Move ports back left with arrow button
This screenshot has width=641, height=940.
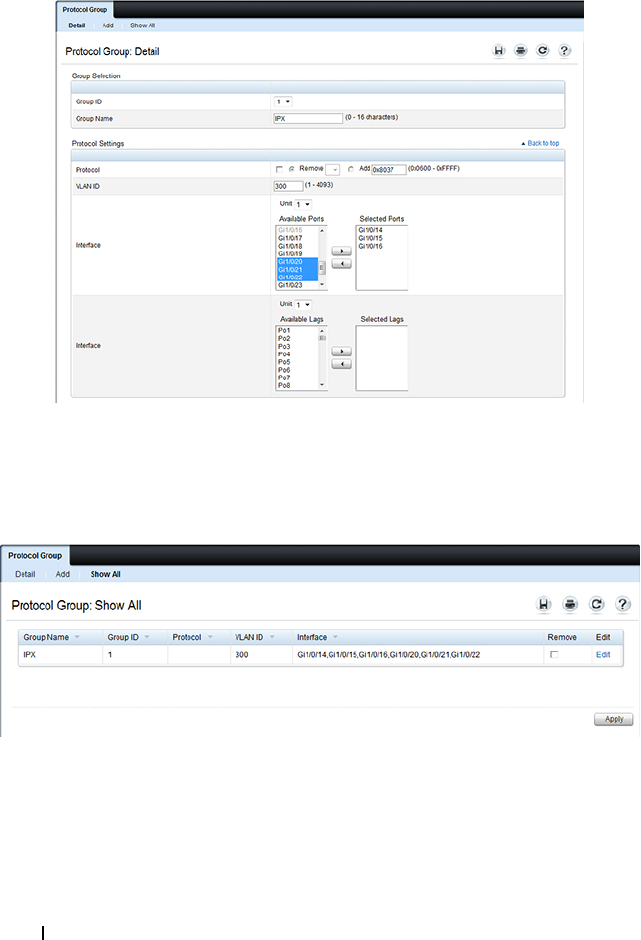[342, 264]
